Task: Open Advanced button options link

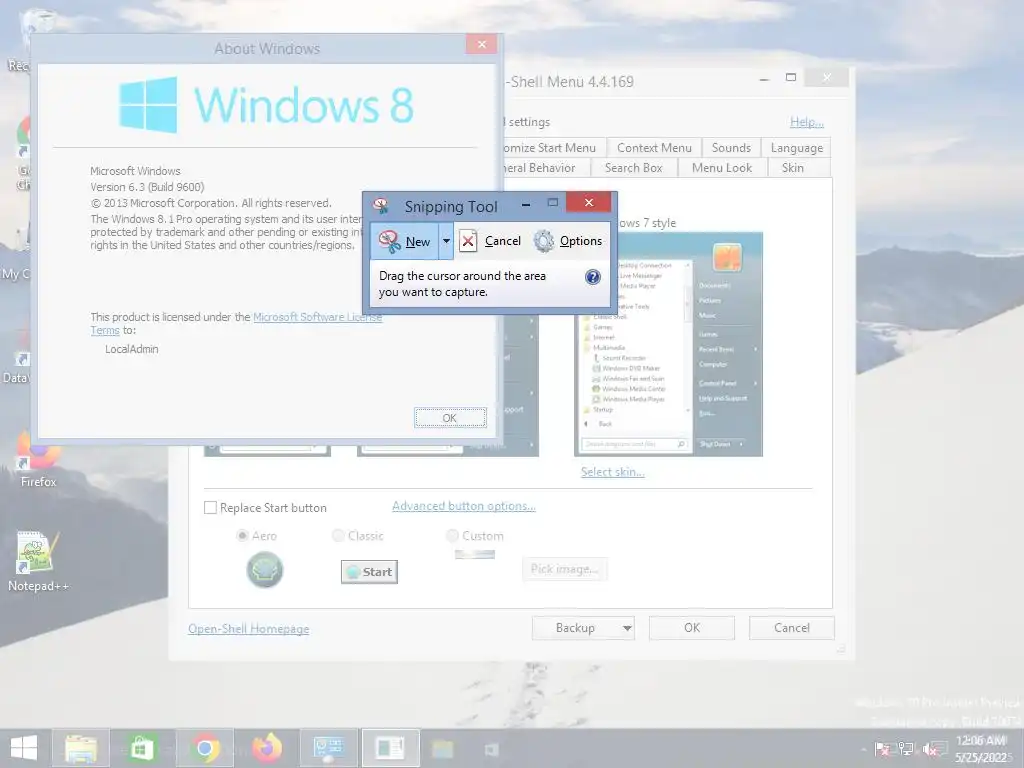Action: [464, 506]
